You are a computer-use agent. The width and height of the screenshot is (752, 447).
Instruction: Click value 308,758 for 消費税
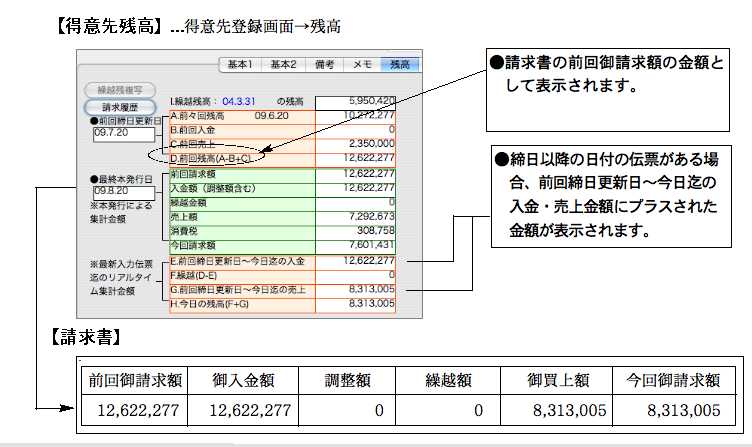pyautogui.click(x=355, y=231)
